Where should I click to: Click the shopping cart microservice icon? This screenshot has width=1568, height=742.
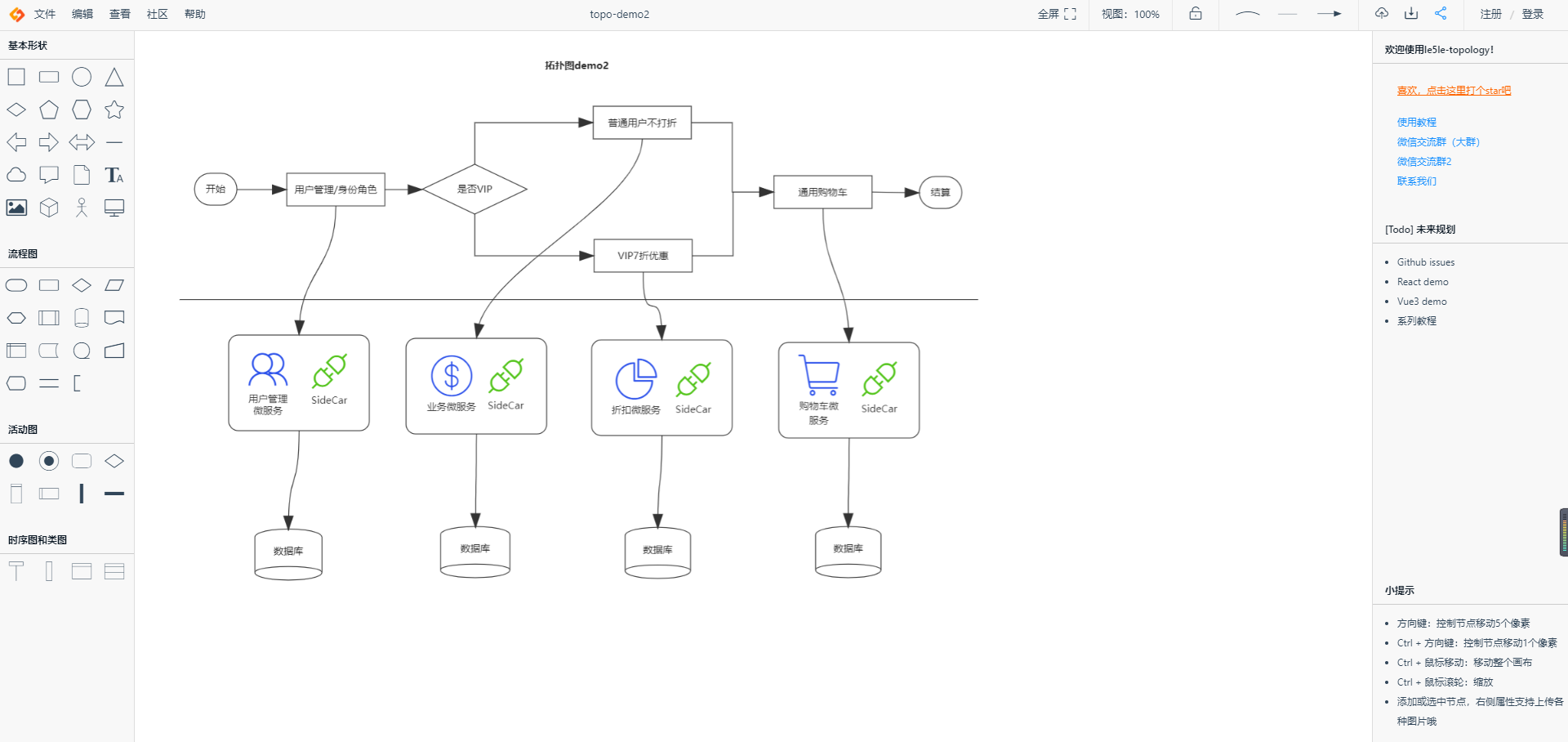click(x=818, y=375)
